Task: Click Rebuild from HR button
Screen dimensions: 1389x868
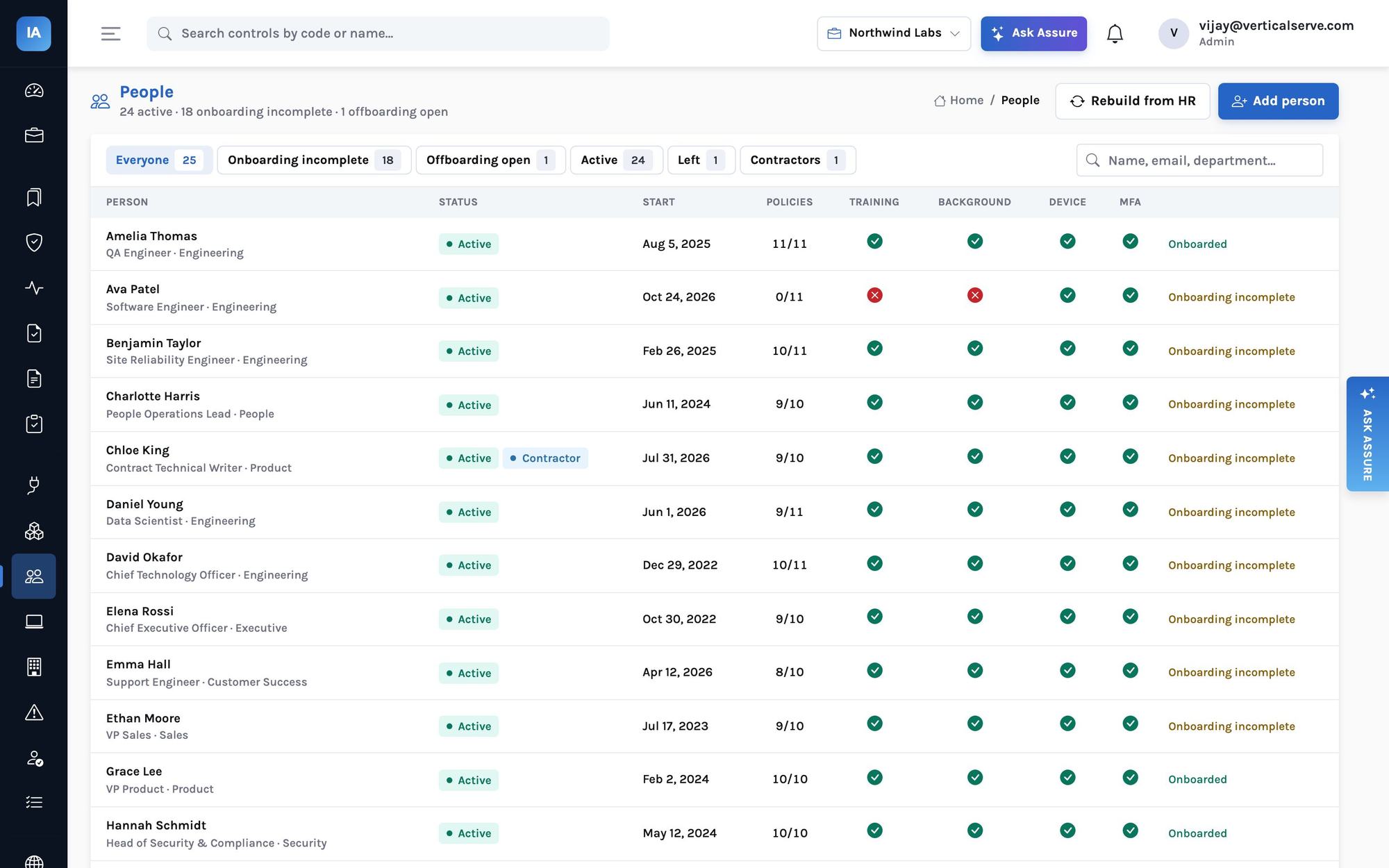Action: [1133, 101]
